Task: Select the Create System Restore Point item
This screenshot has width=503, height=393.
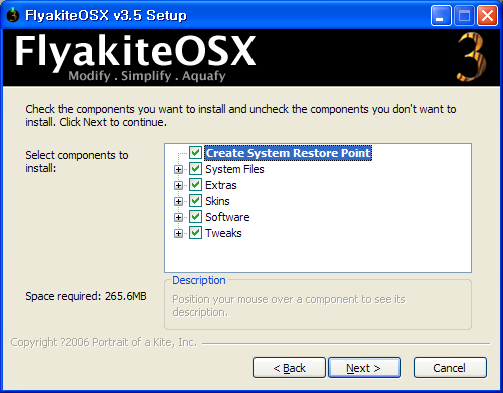Action: coord(288,153)
